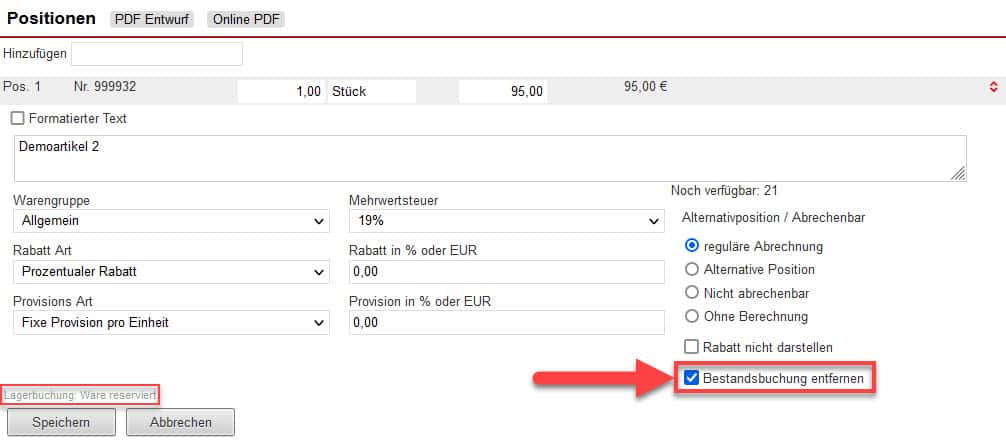
Task: Click the Online PDF button
Action: (x=246, y=19)
